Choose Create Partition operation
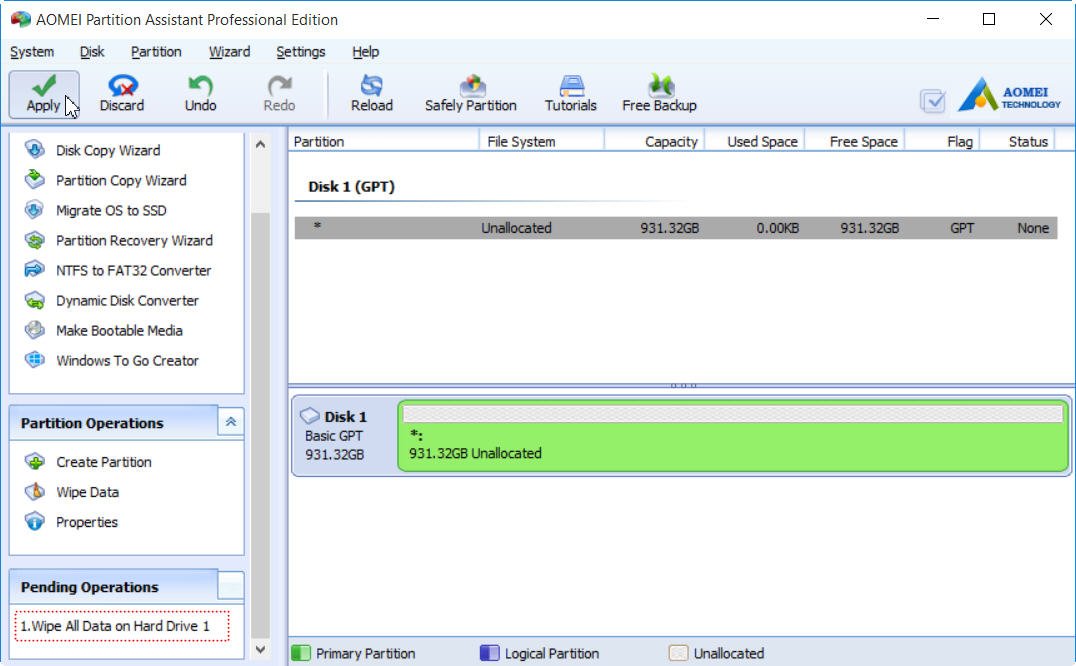Screen dimensions: 1076x666 click(104, 462)
